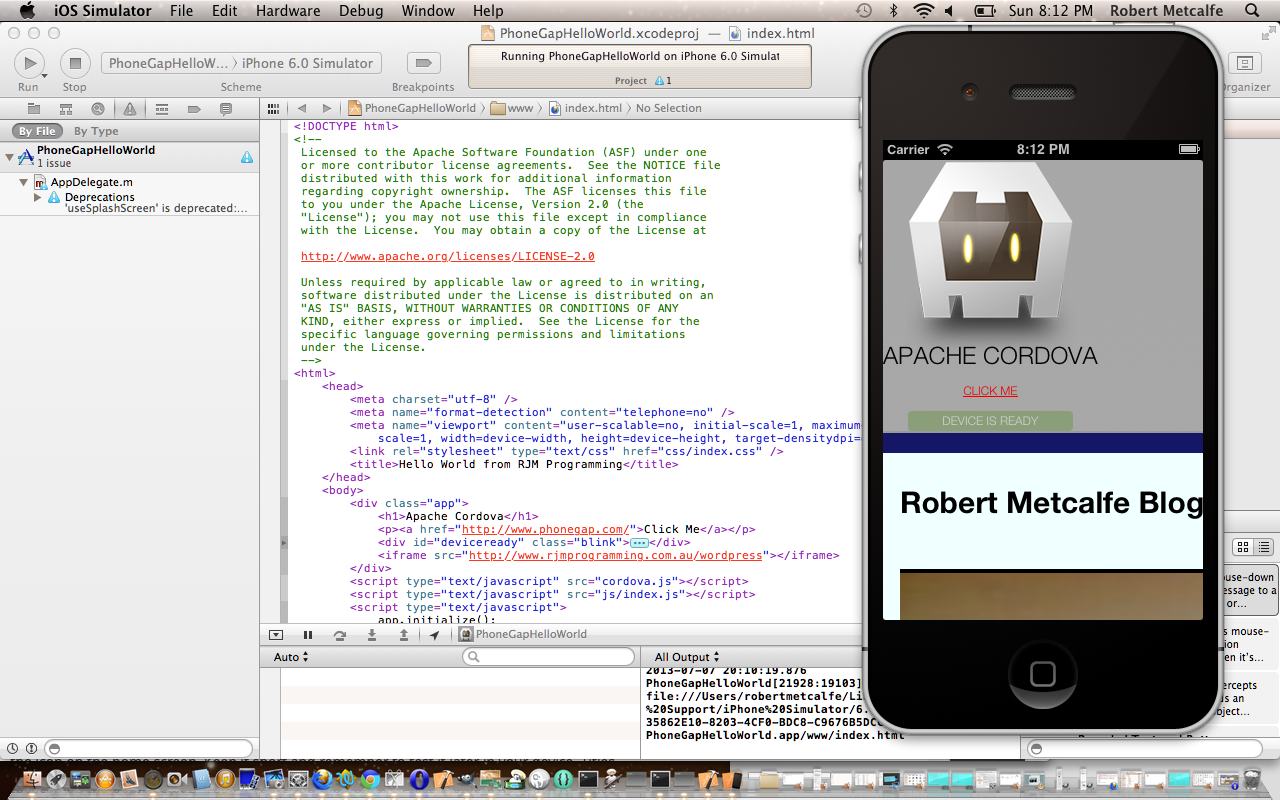Expand the Deprecations warning
The height and width of the screenshot is (800, 1280).
click(38, 197)
